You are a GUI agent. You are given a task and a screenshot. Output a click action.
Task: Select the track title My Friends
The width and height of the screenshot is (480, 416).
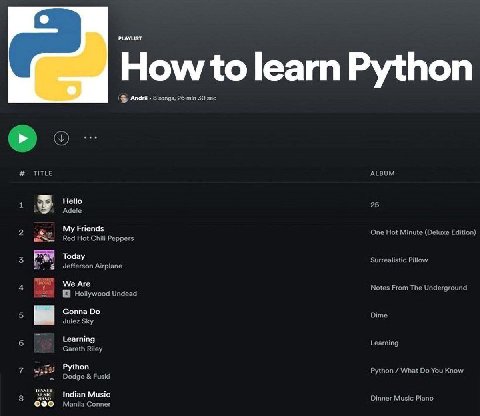(x=83, y=229)
